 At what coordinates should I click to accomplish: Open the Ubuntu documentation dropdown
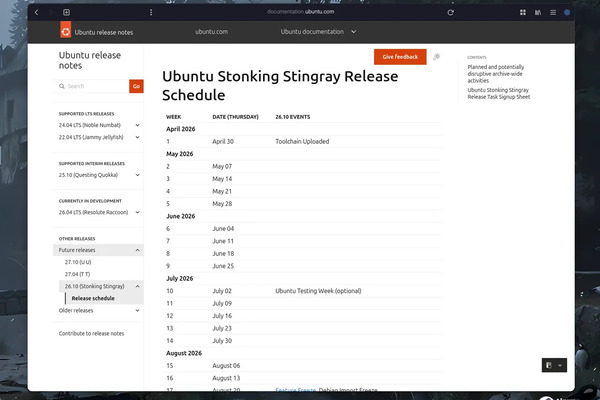318,32
